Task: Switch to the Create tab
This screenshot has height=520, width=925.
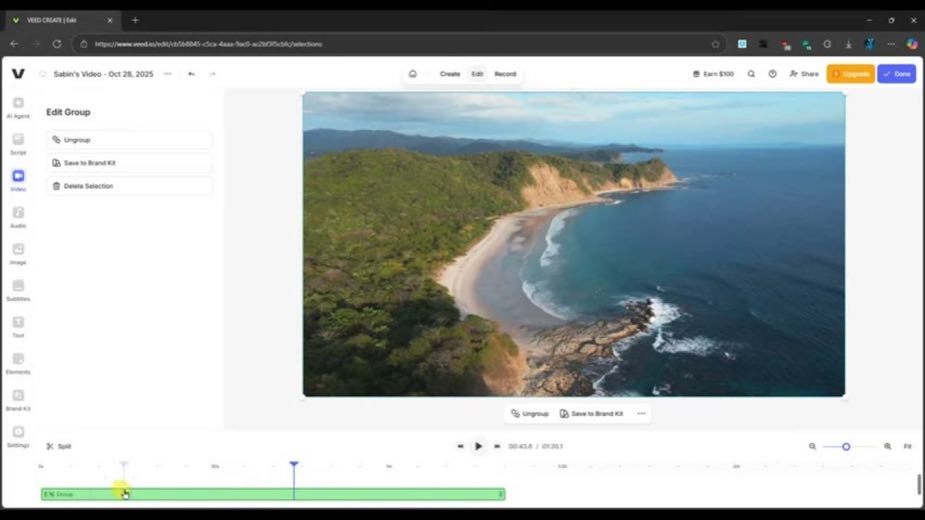Action: tap(450, 74)
